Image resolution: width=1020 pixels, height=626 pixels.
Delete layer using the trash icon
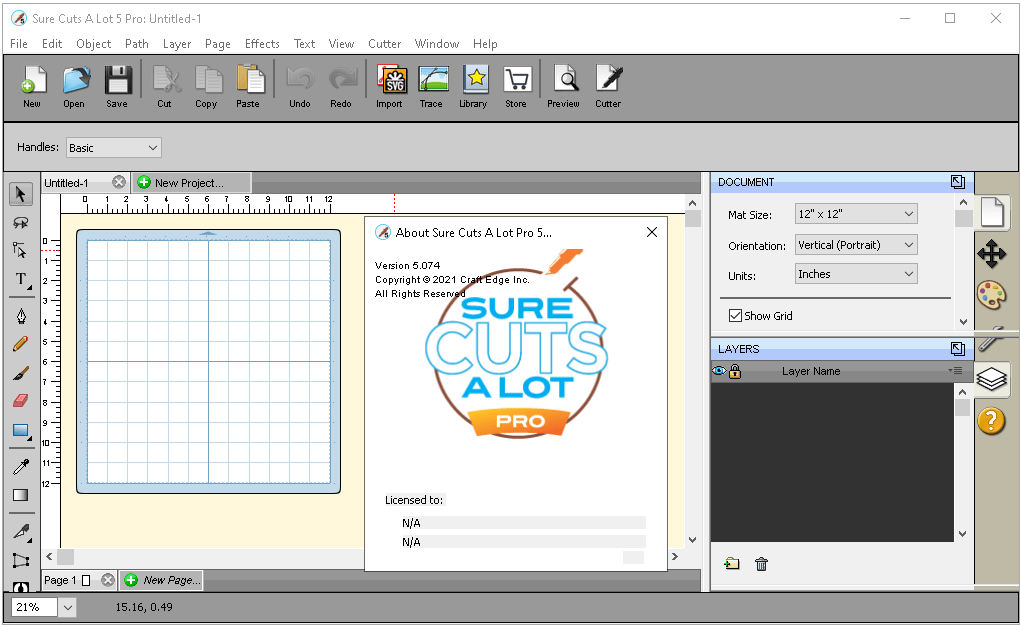(761, 564)
